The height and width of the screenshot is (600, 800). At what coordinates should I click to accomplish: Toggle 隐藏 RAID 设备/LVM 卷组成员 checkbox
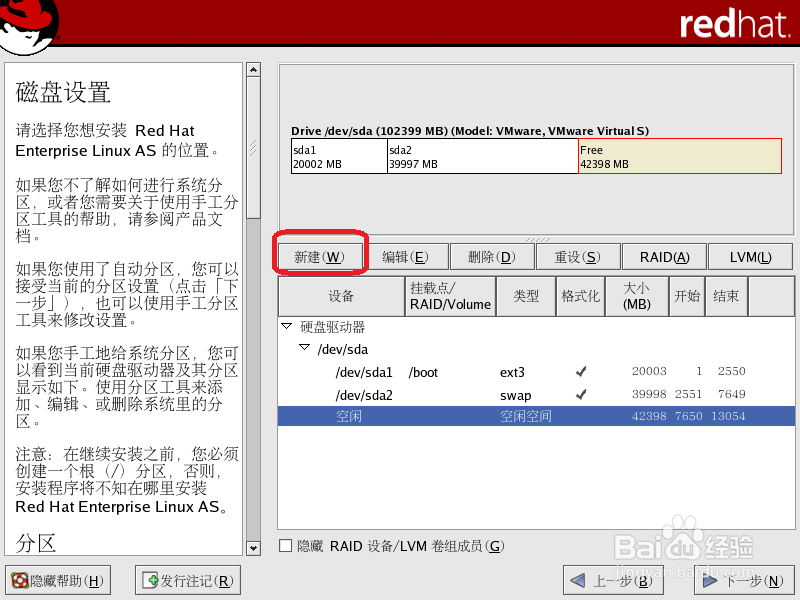coord(286,546)
